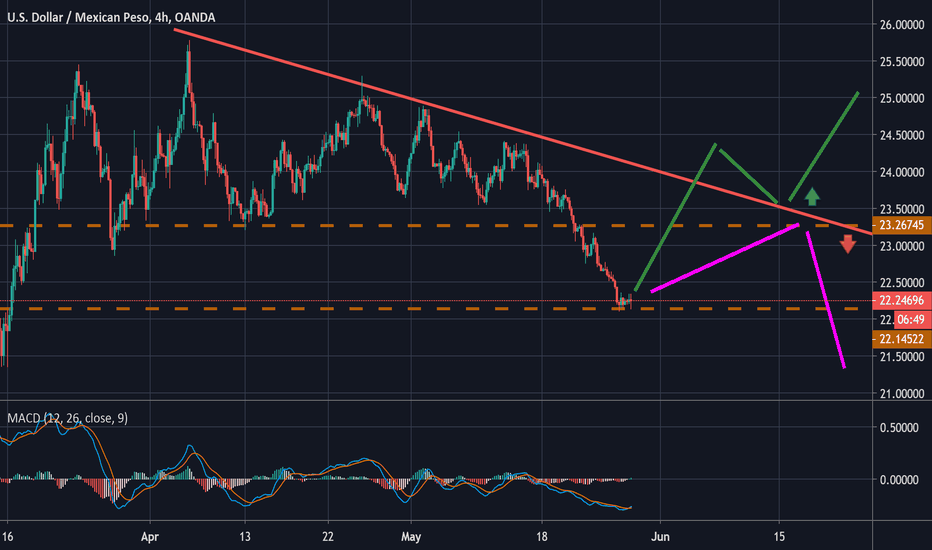Click the 21.50000 price axis label

(902, 356)
